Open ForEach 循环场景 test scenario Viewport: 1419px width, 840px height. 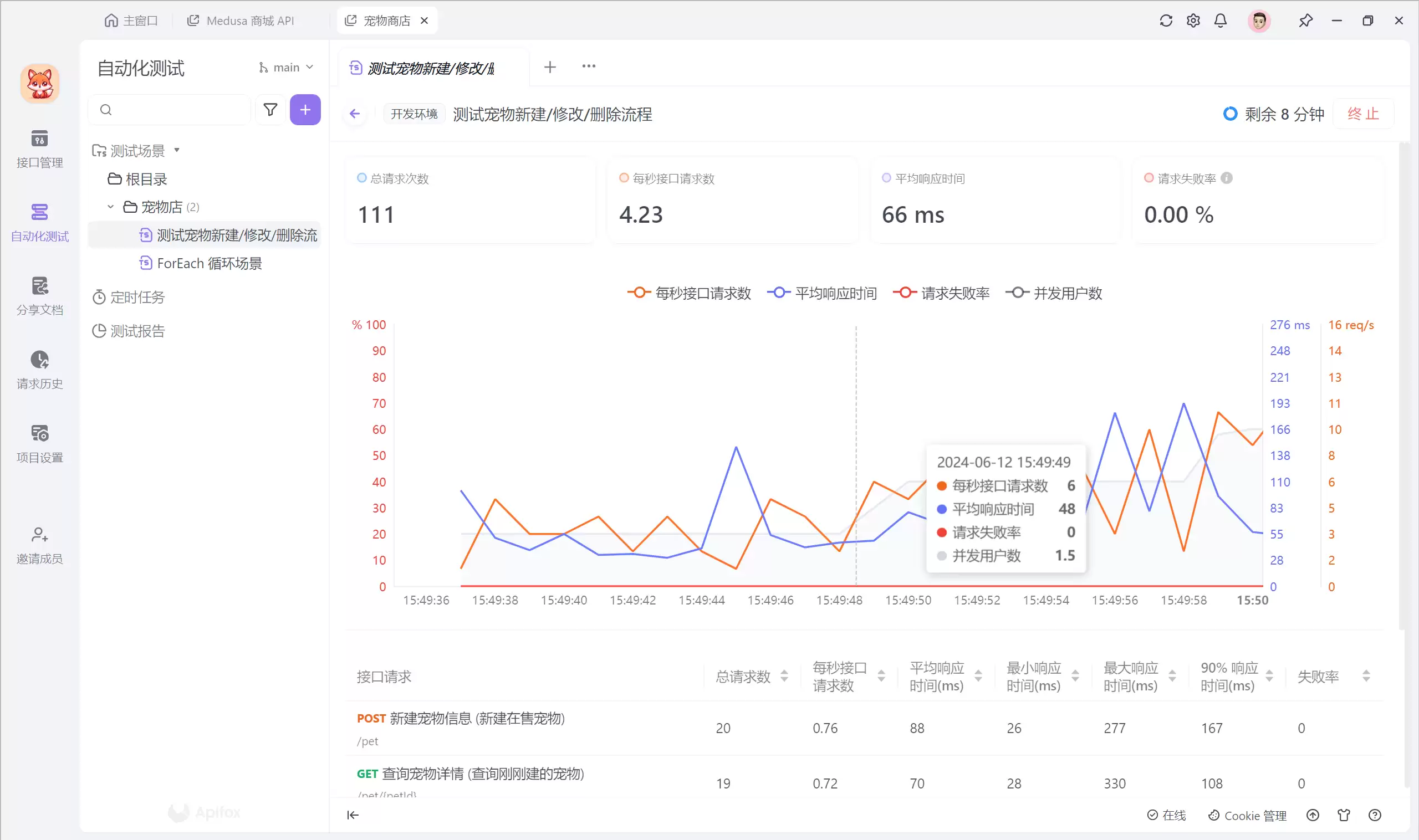[202, 263]
